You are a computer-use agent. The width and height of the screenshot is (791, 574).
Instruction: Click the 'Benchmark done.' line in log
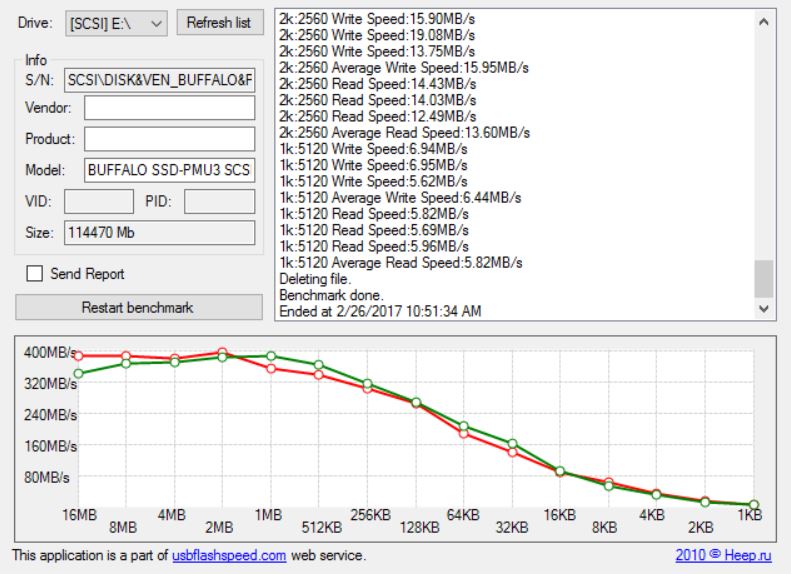(x=328, y=295)
